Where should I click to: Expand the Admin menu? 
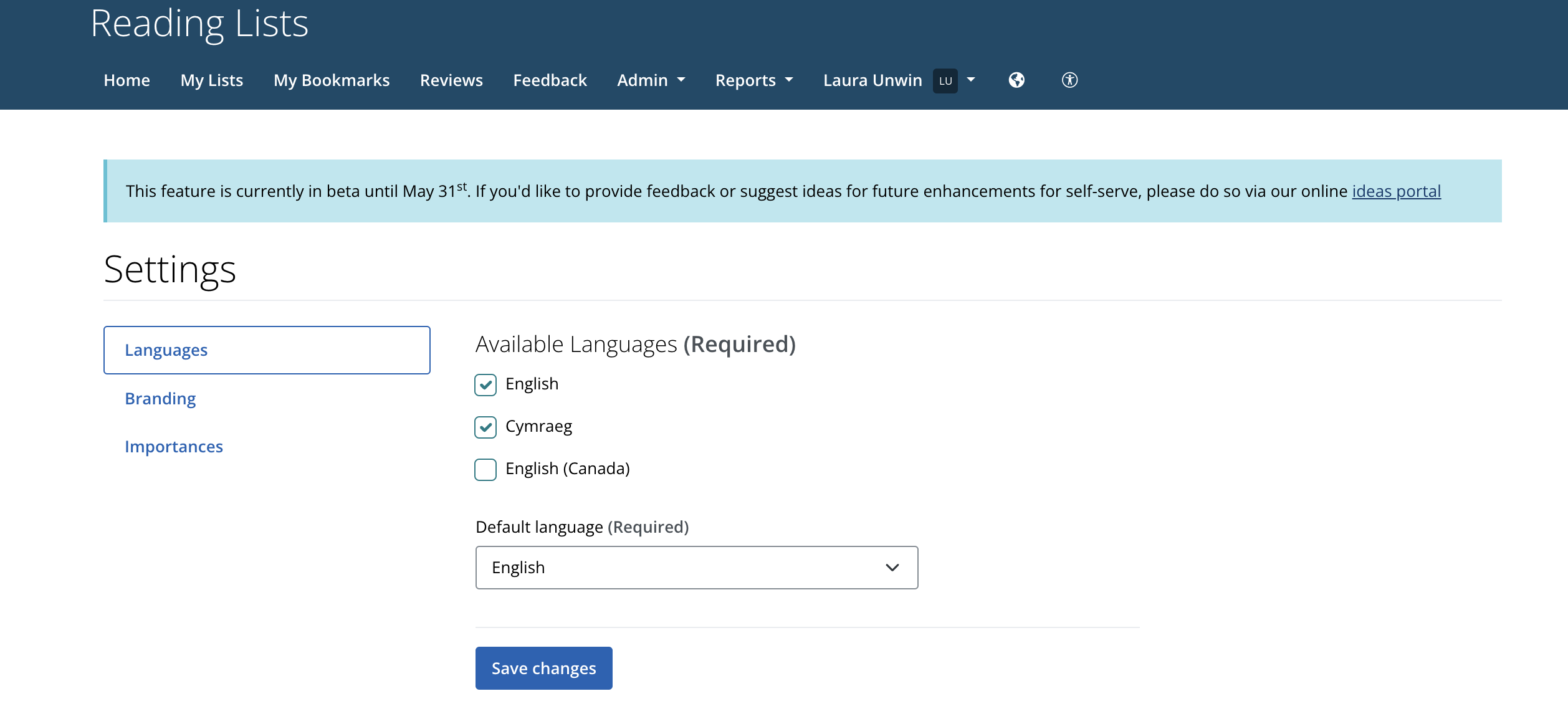[x=650, y=80]
